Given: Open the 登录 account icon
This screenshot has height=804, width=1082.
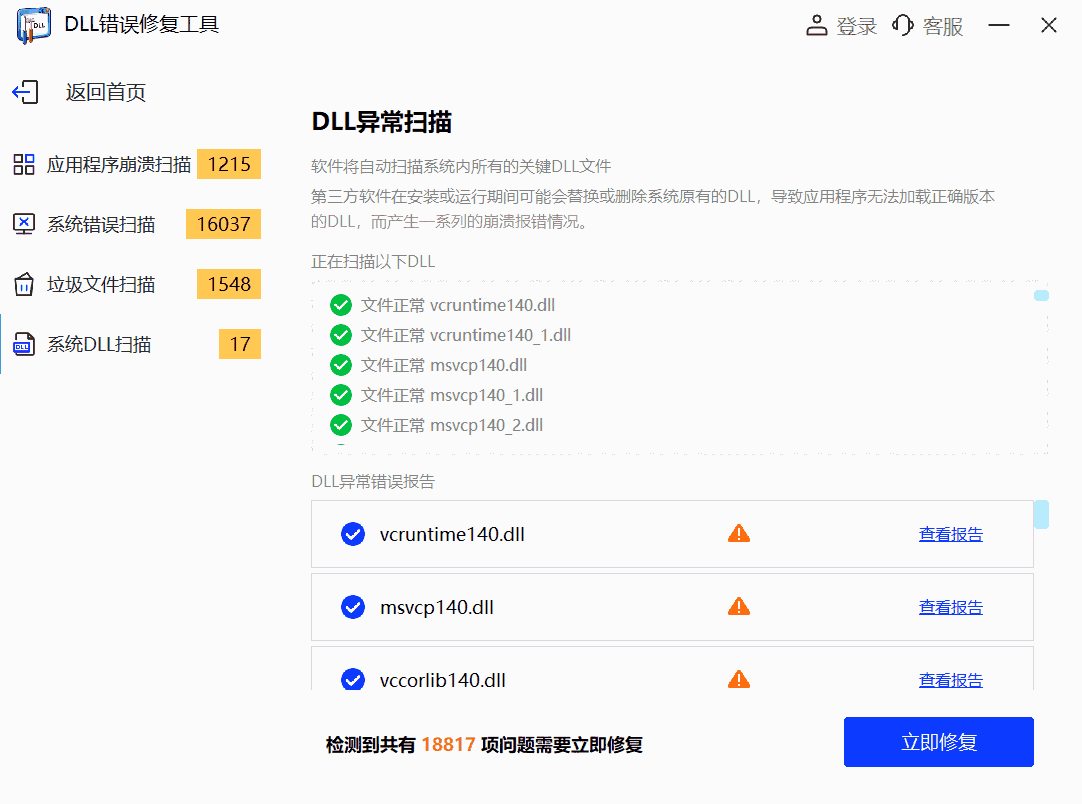Looking at the screenshot, I should click(817, 25).
